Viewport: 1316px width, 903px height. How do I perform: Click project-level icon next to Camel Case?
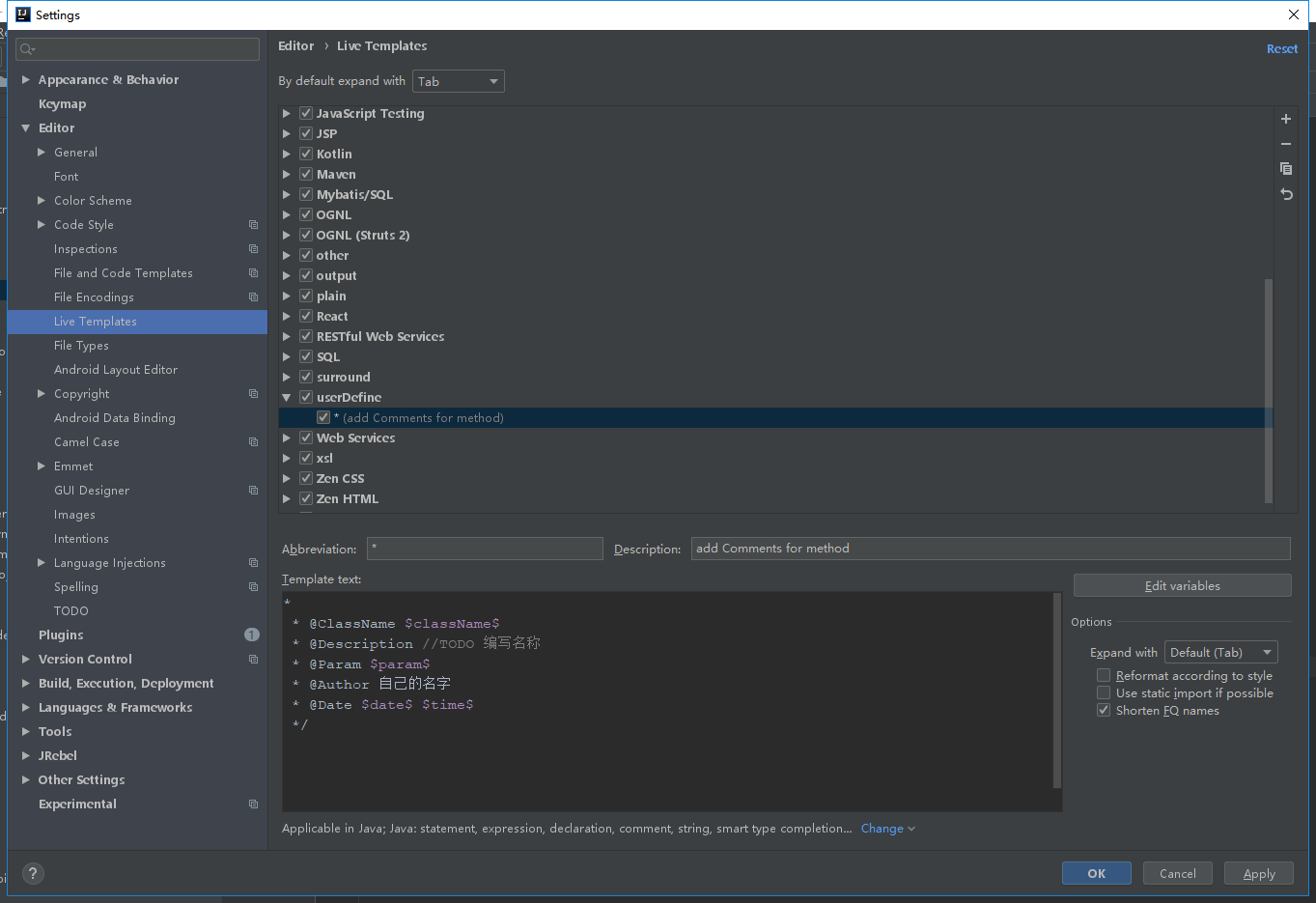(253, 442)
